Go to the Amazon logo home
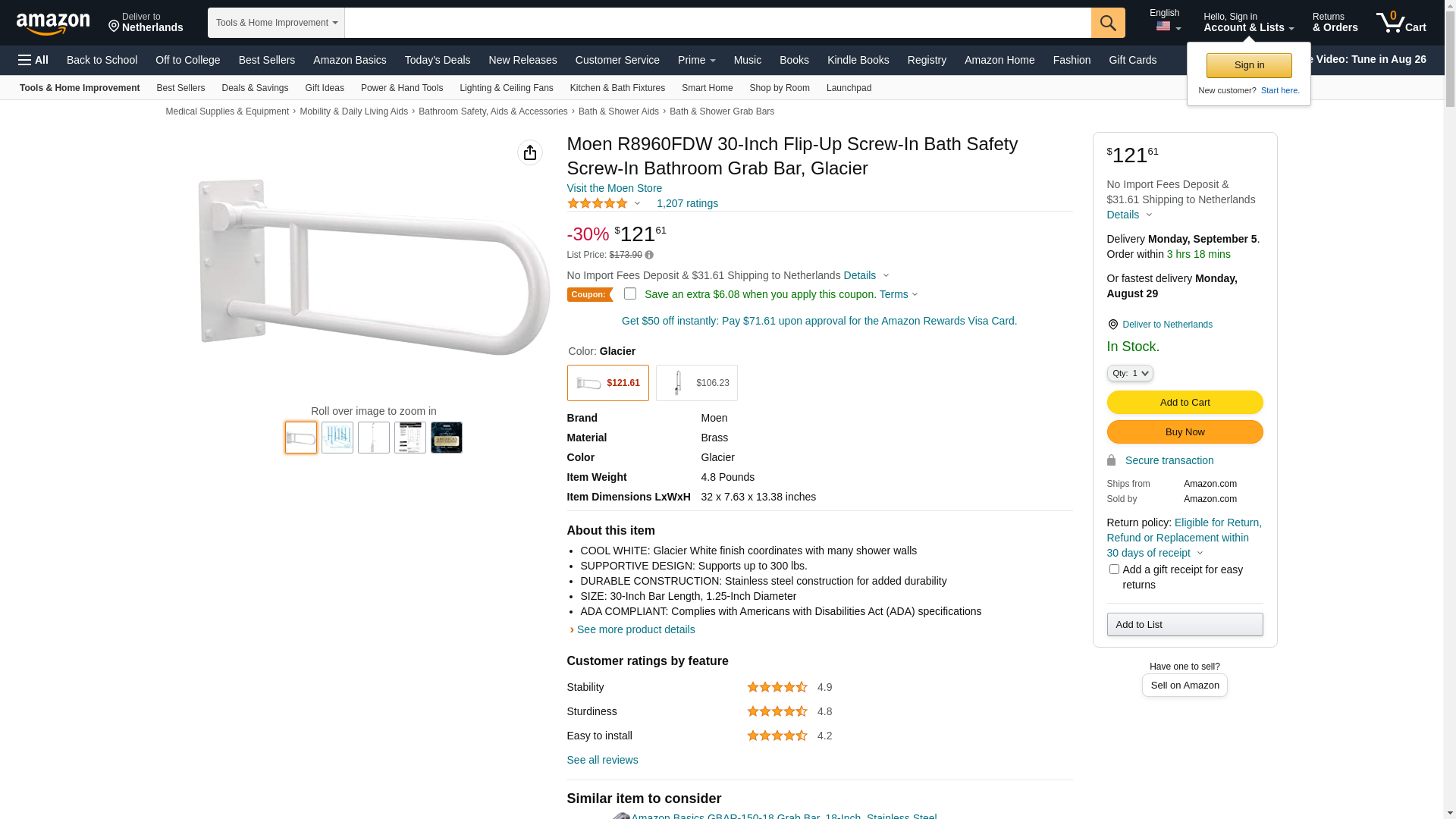This screenshot has height=819, width=1456. pos(53,24)
